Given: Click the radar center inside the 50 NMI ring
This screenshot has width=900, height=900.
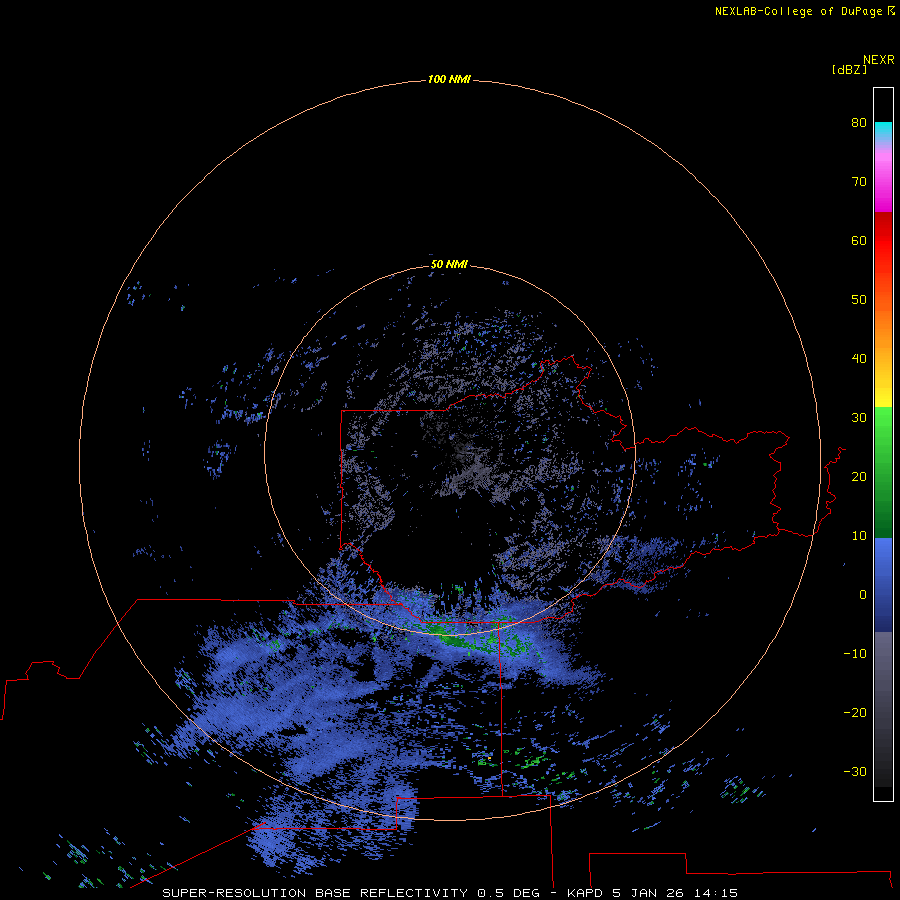Looking at the screenshot, I should tap(450, 452).
